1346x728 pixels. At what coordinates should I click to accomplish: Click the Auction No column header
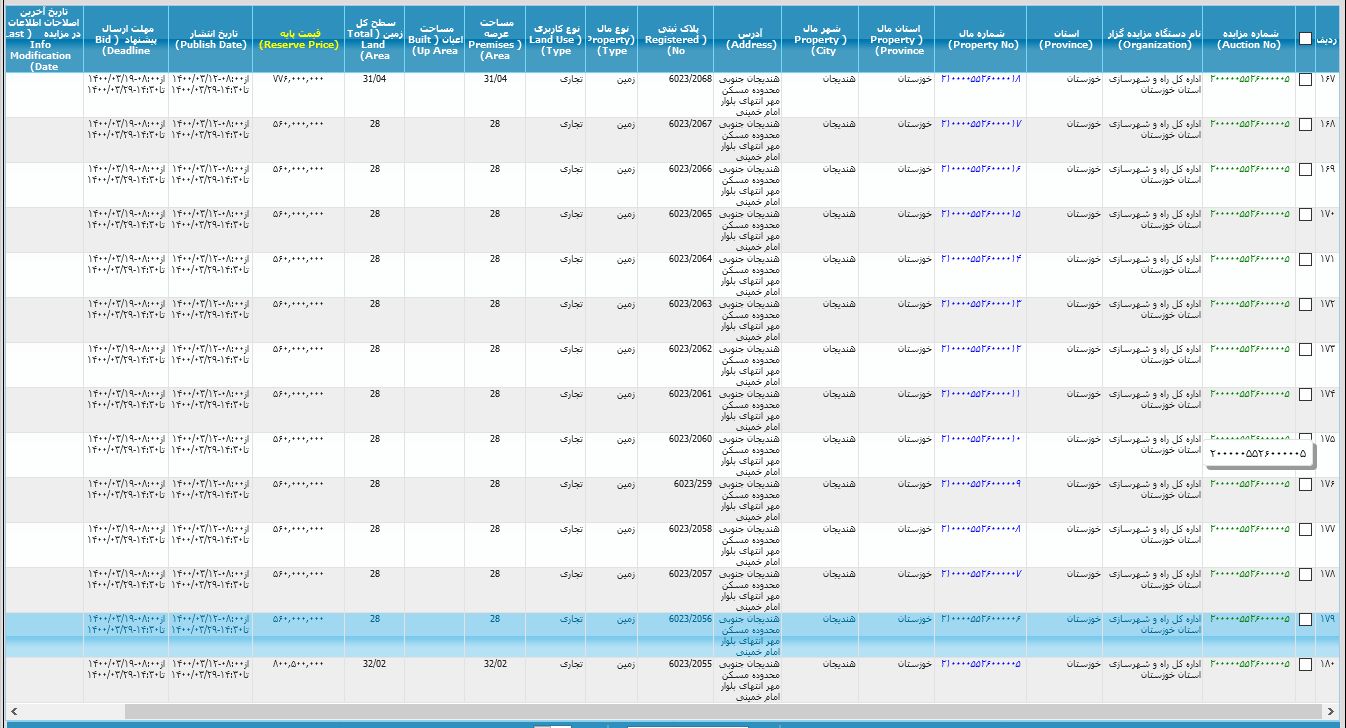[x=1249, y=39]
